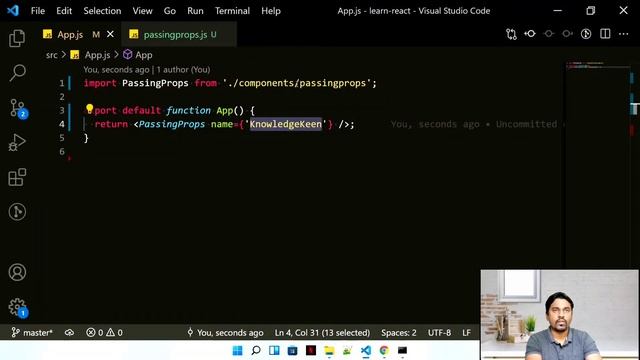640x360 pixels.
Task: Open the View menu
Action: click(142, 11)
